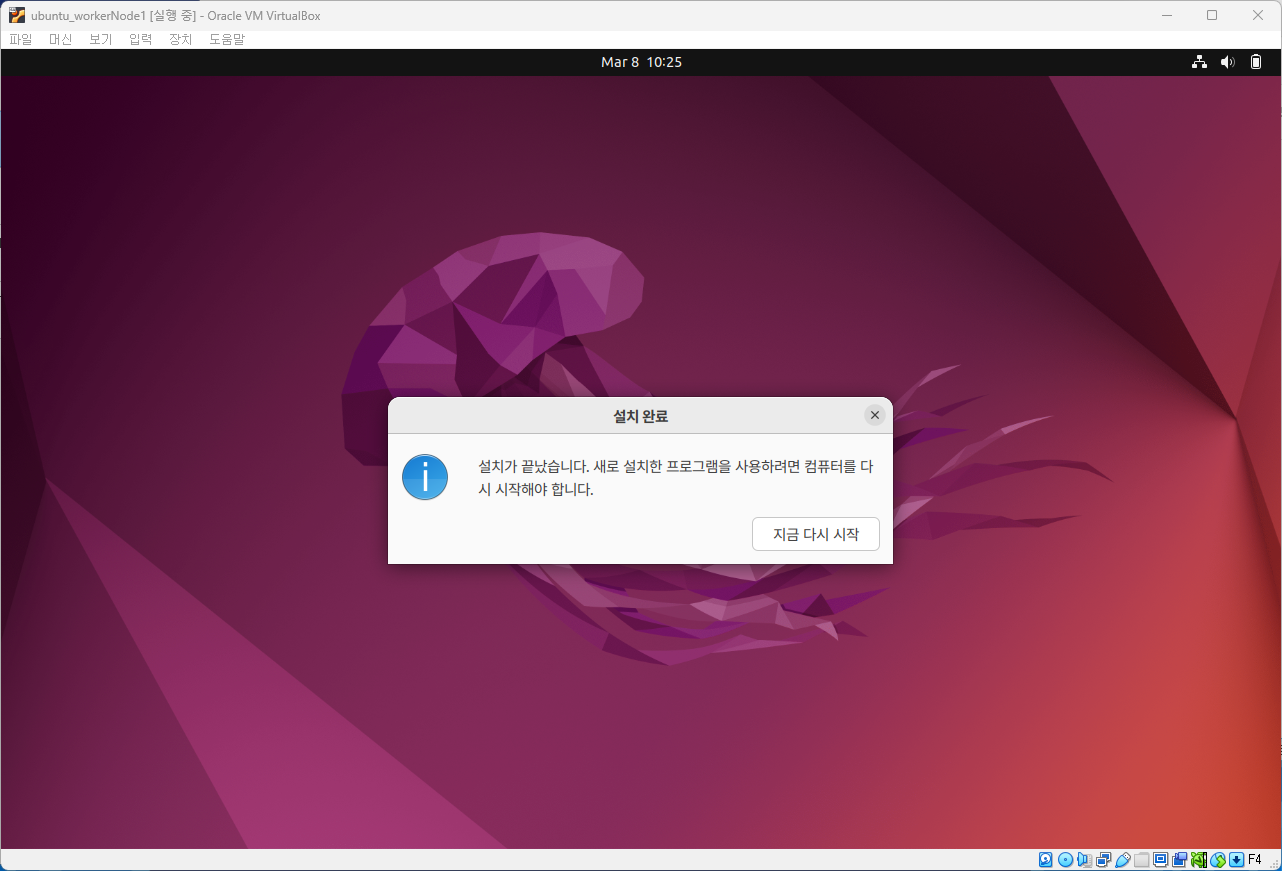Click the blue info icon in dialog
This screenshot has width=1282, height=871.
coord(425,477)
